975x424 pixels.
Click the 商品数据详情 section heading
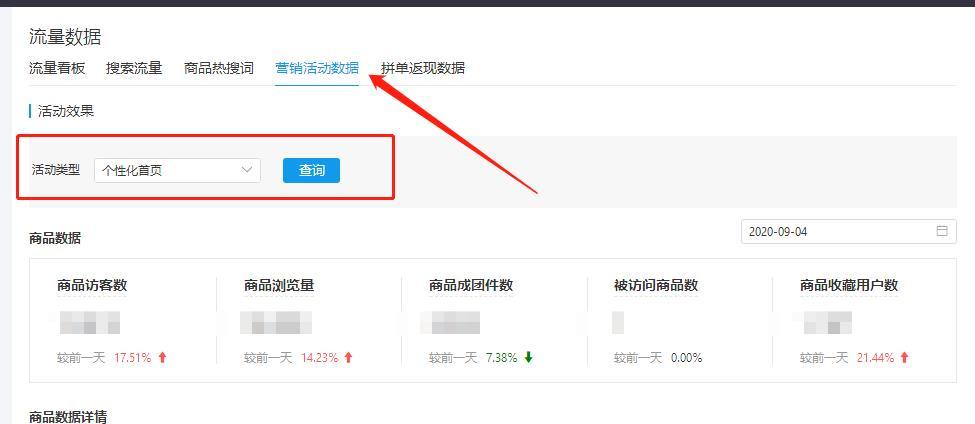point(68,417)
